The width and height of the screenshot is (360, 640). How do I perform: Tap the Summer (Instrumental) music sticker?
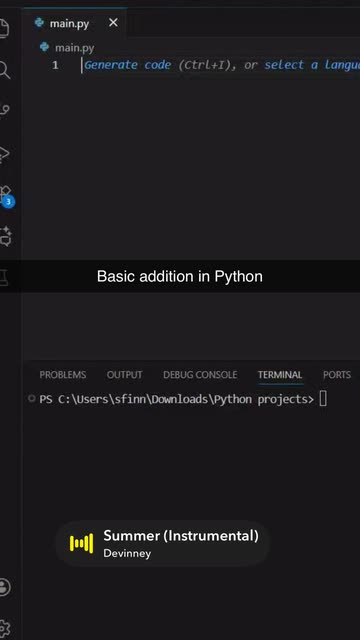click(163, 543)
